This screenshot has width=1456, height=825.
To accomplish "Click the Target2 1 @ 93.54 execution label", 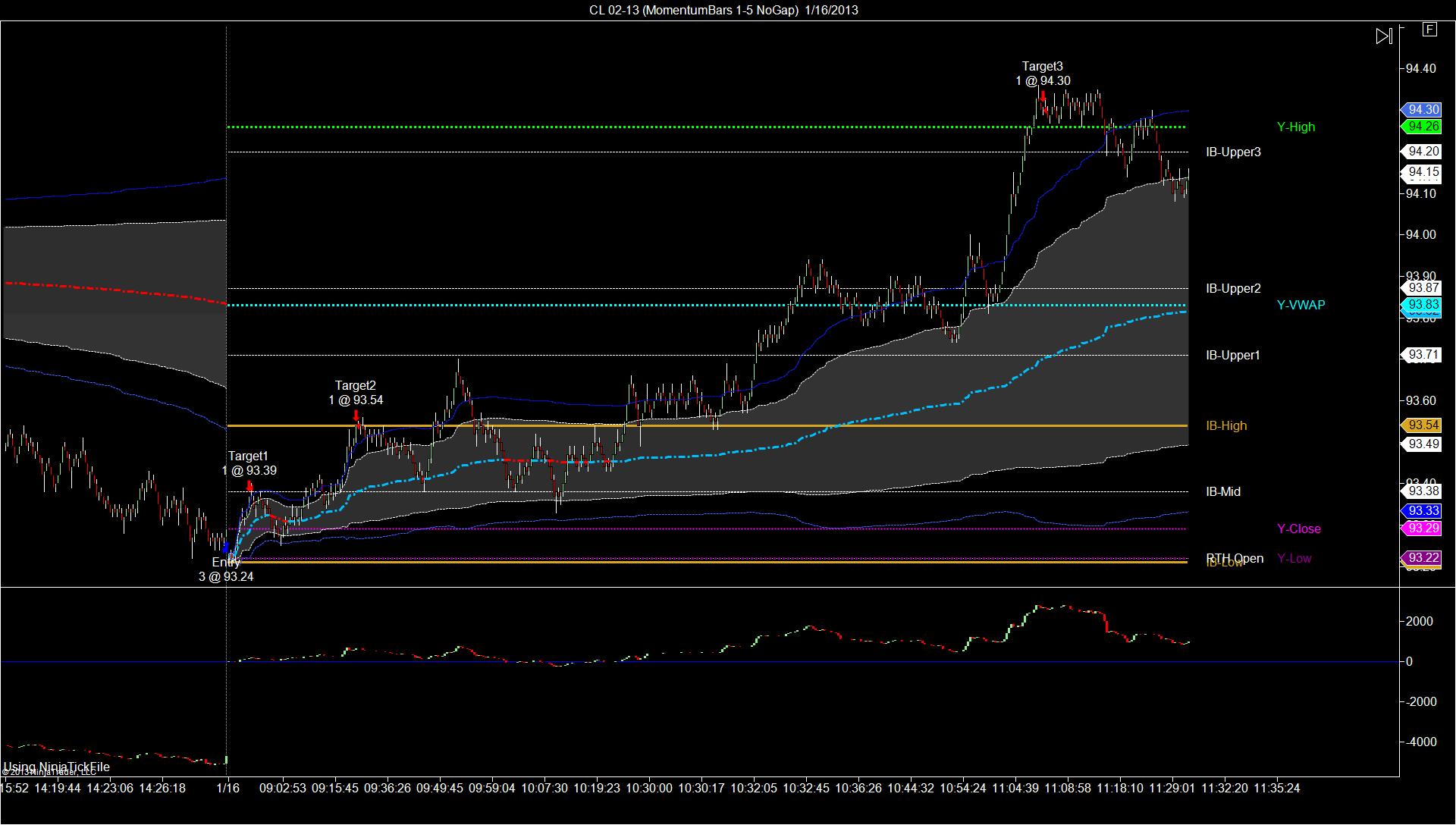I will point(356,393).
